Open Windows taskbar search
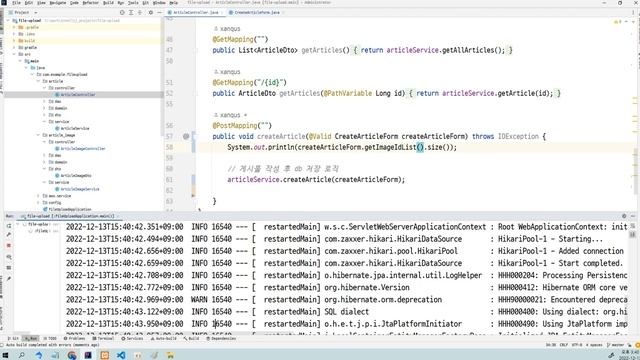640x360 pixels. (22, 355)
